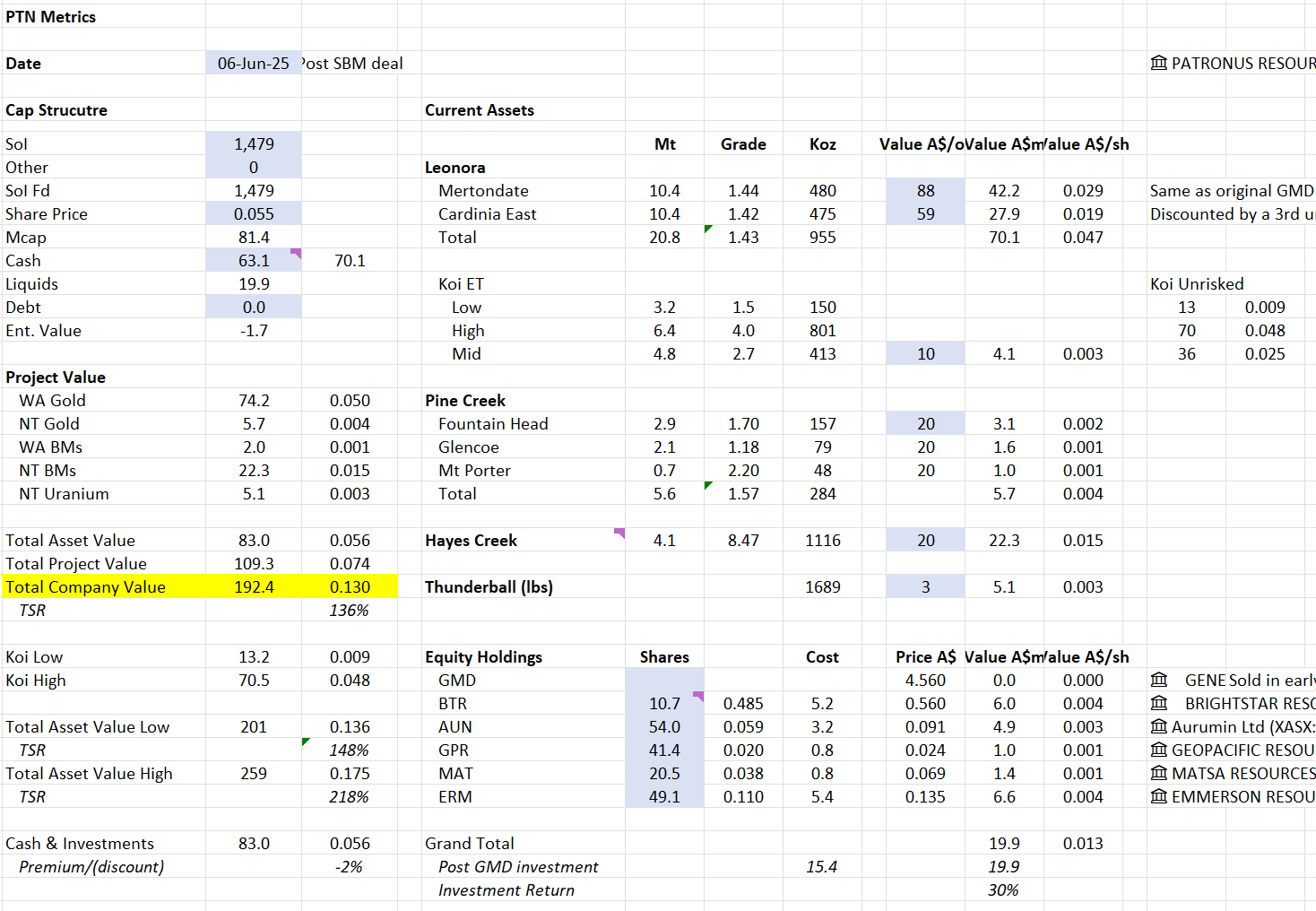
Task: Click the MATSA RESOURCES stock icon
Action: coord(1159,773)
